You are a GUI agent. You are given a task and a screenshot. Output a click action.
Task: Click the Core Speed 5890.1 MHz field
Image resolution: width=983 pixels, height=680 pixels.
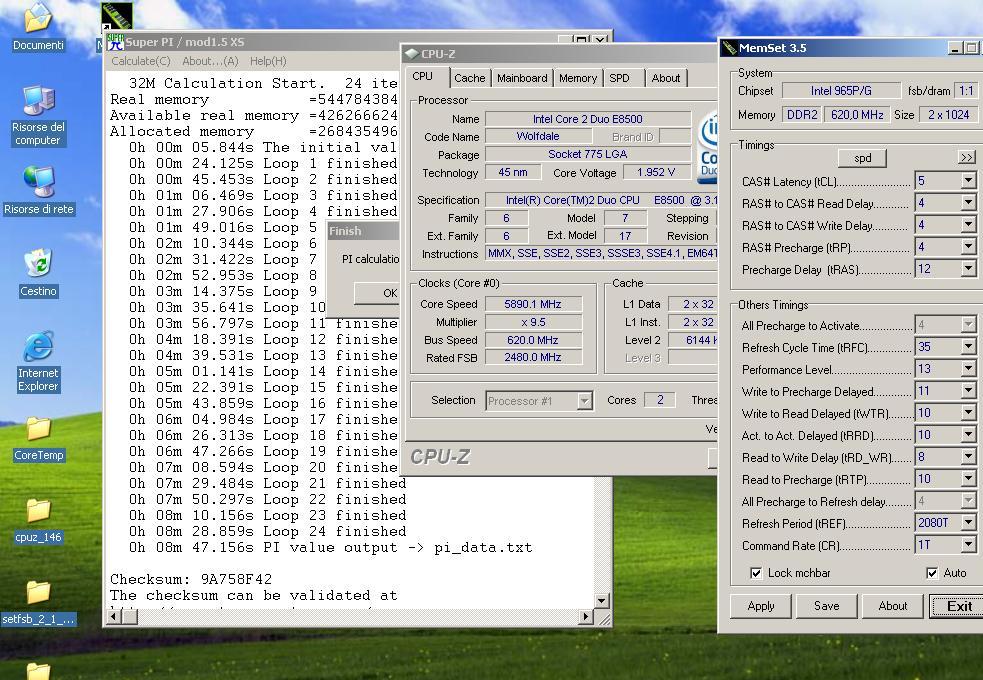click(x=533, y=304)
